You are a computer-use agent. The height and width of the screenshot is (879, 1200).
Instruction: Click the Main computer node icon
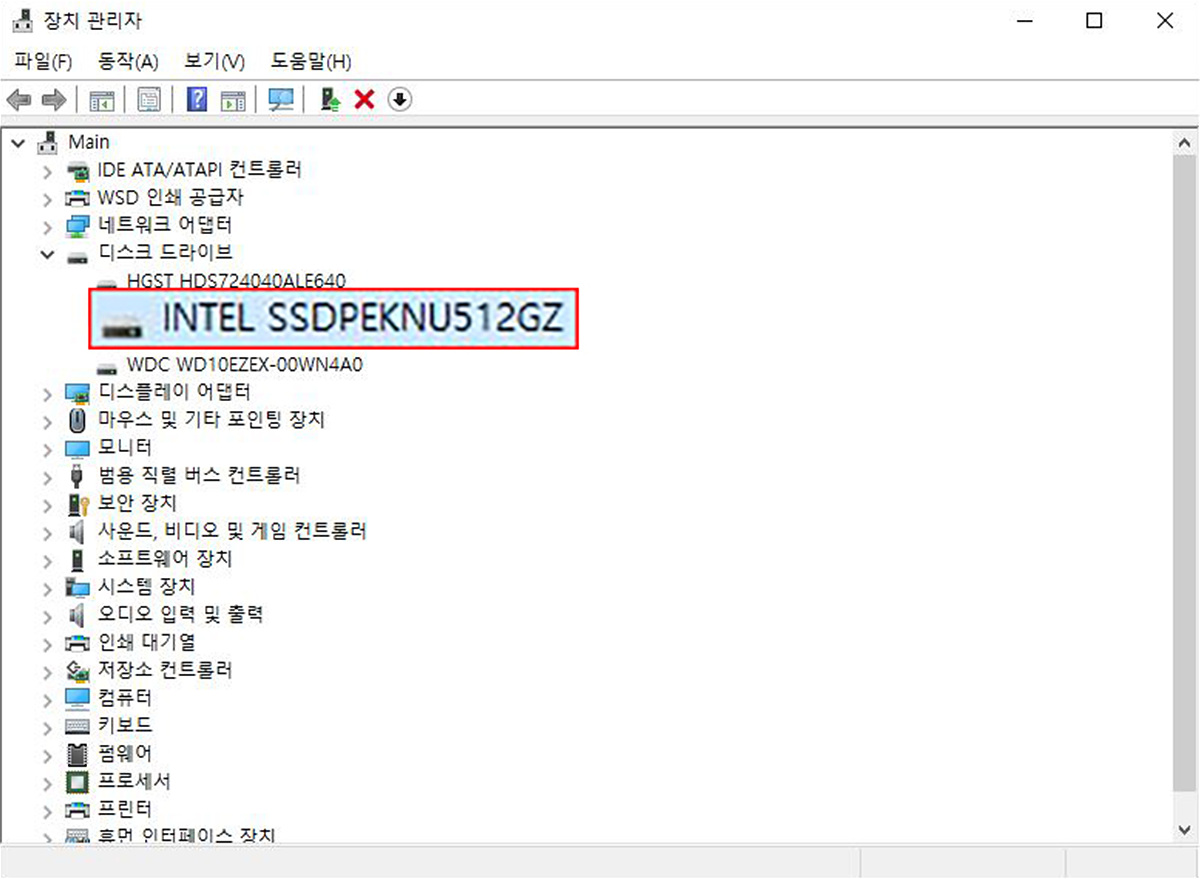(x=48, y=142)
